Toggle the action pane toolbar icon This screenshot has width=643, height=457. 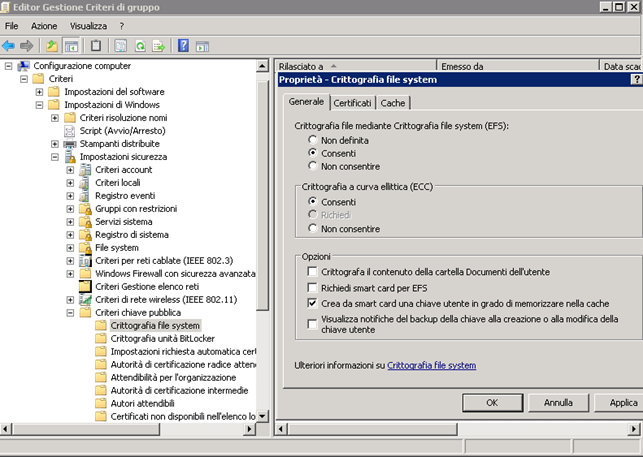point(202,46)
